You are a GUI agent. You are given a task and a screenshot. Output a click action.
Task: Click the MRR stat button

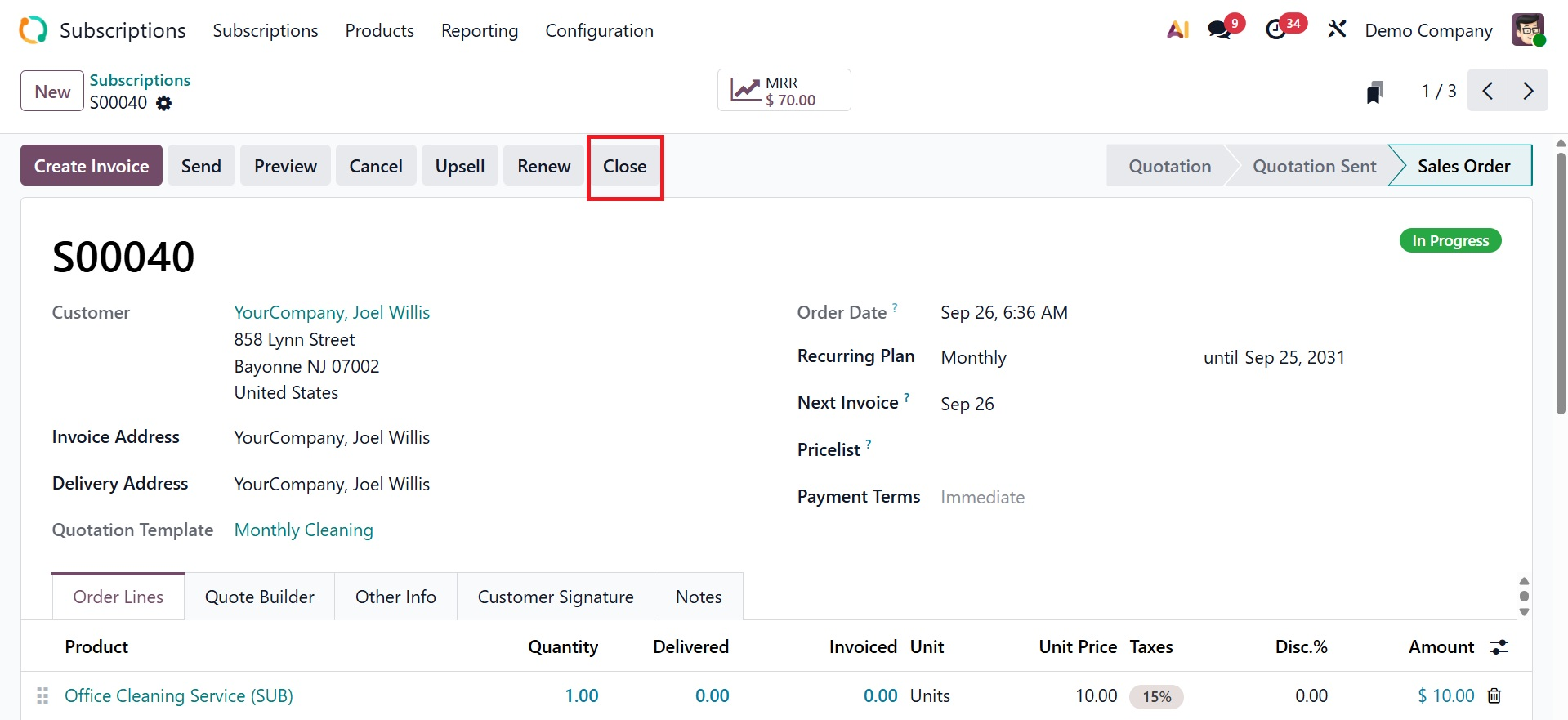point(784,91)
